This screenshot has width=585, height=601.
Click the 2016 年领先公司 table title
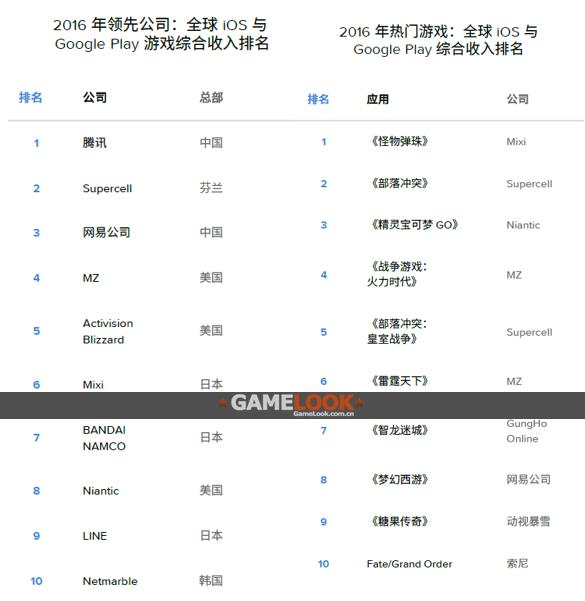(x=161, y=34)
